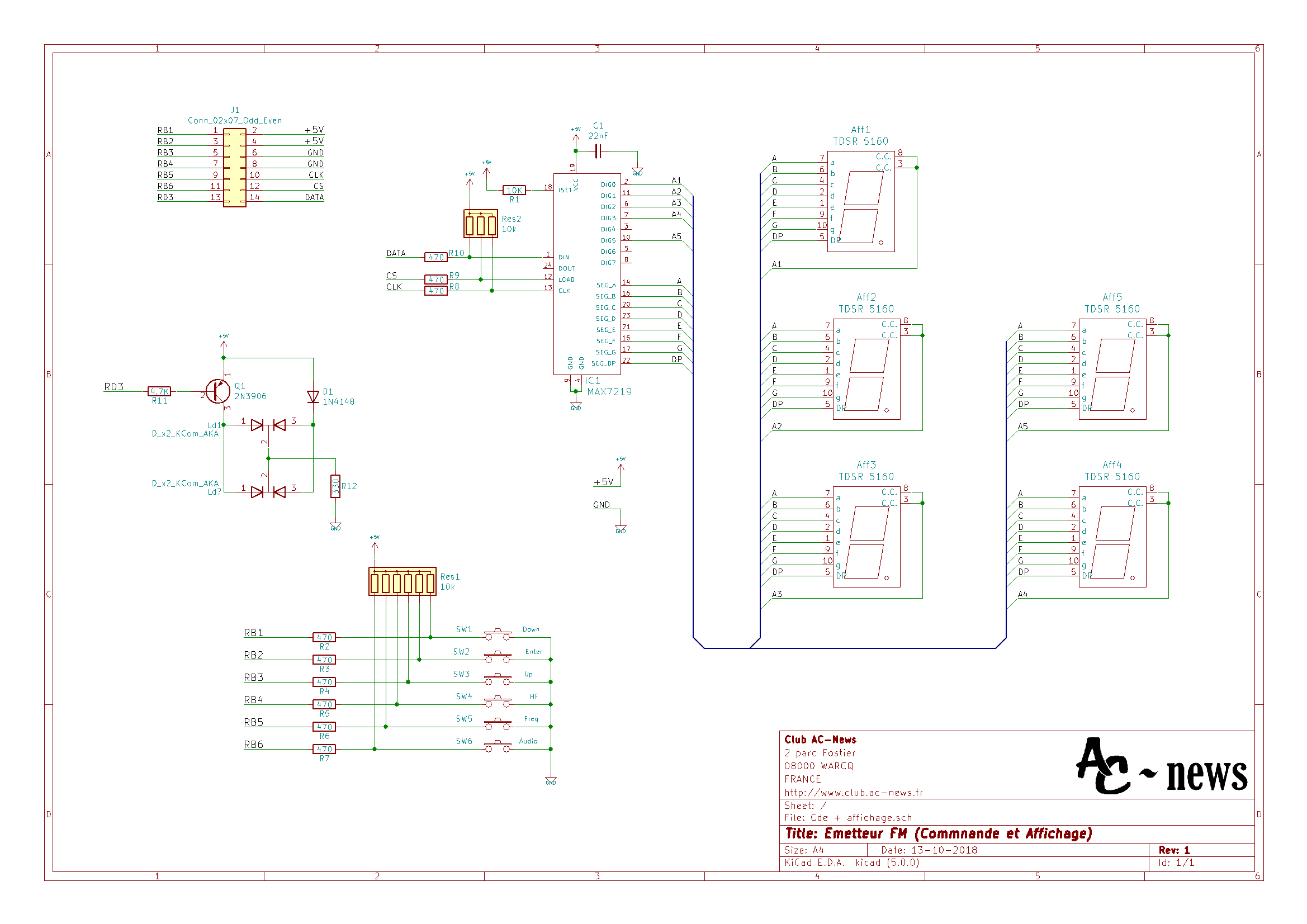
Task: Click the 'File: Cde + affichage.sch' text
Action: point(847,818)
